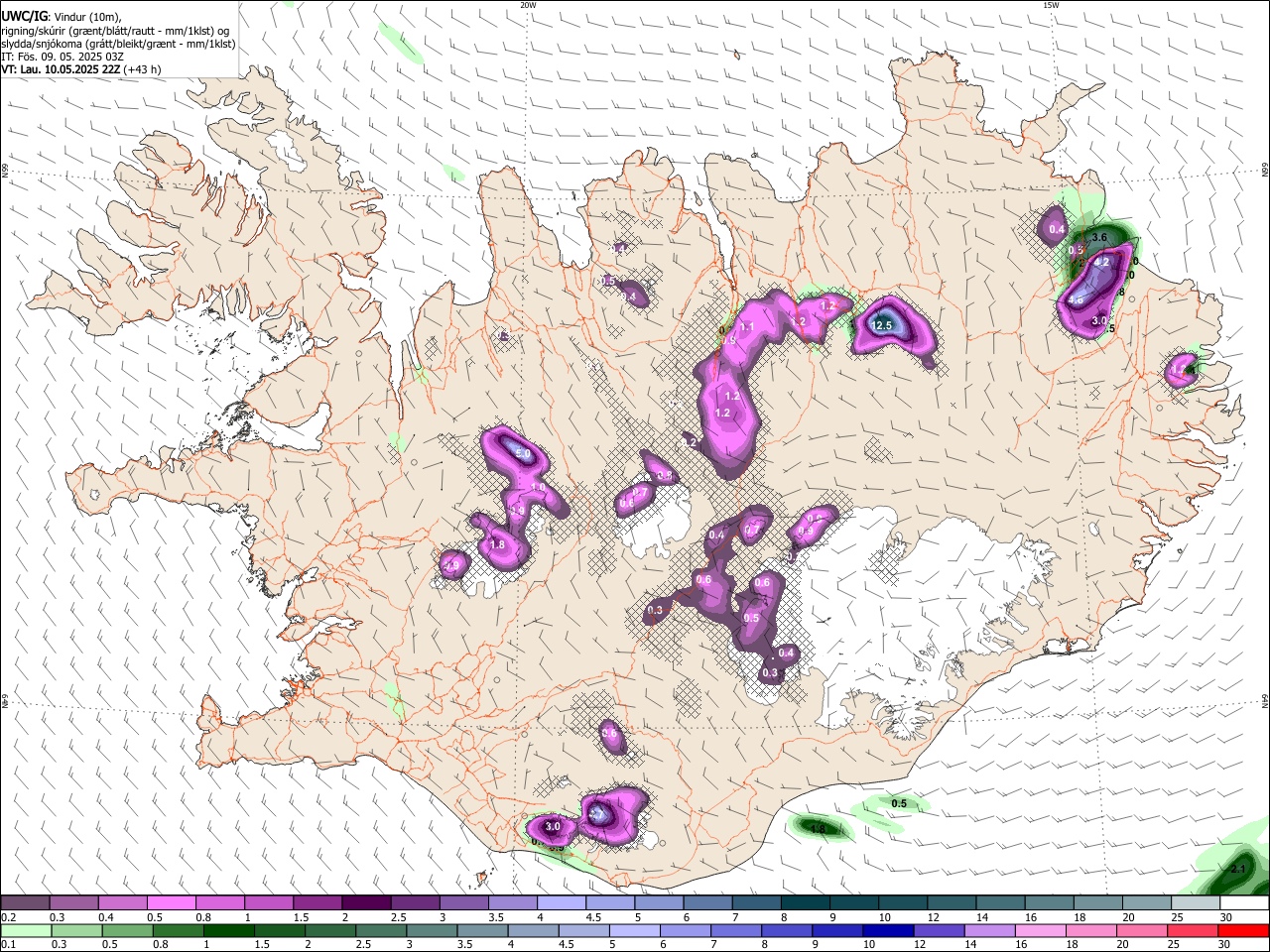
Task: Click the 'UWC/IG: Vindur (10m),' title line
Action: [x=61, y=17]
